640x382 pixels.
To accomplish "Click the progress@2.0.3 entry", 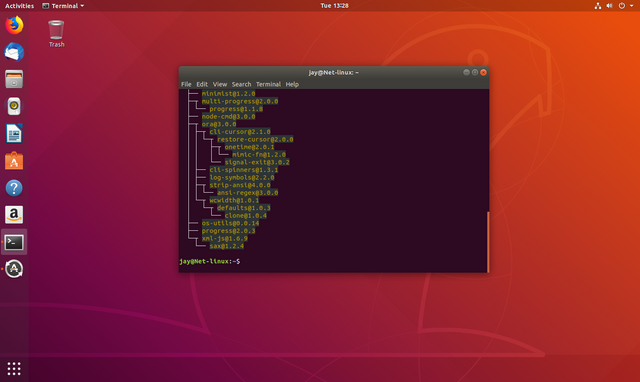I will point(228,231).
